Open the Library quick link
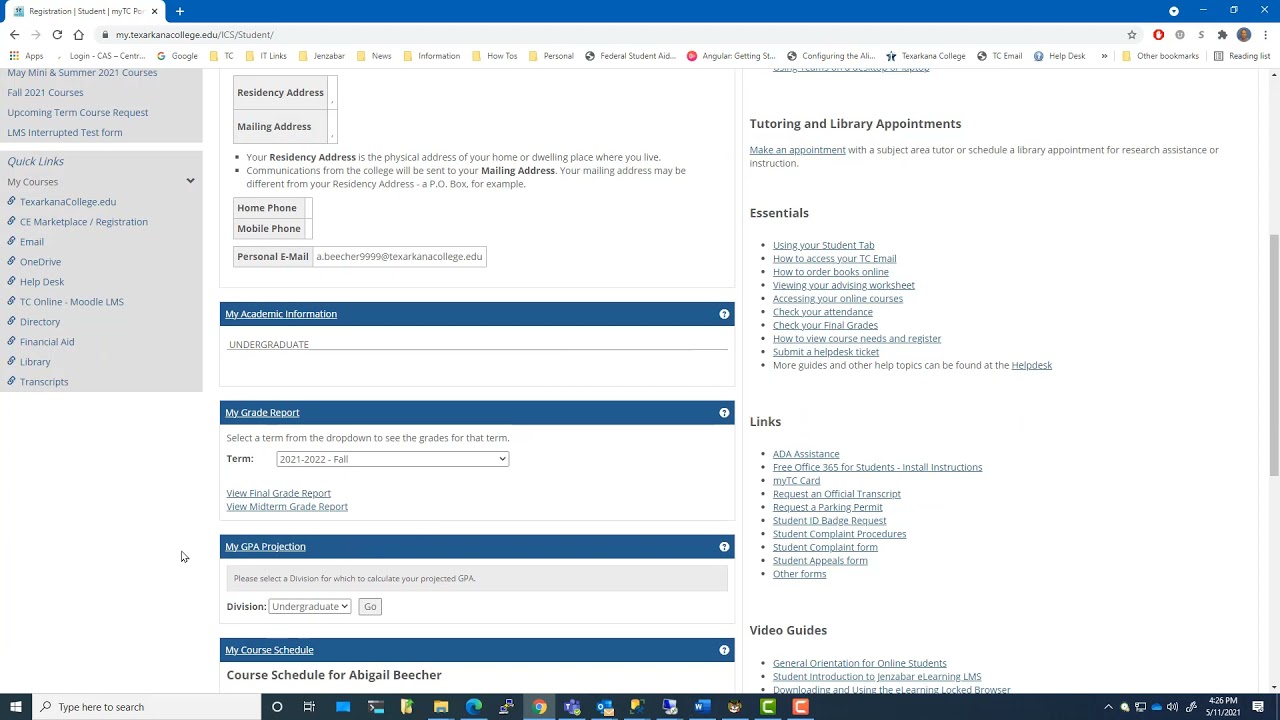The image size is (1280, 720). click(x=35, y=362)
